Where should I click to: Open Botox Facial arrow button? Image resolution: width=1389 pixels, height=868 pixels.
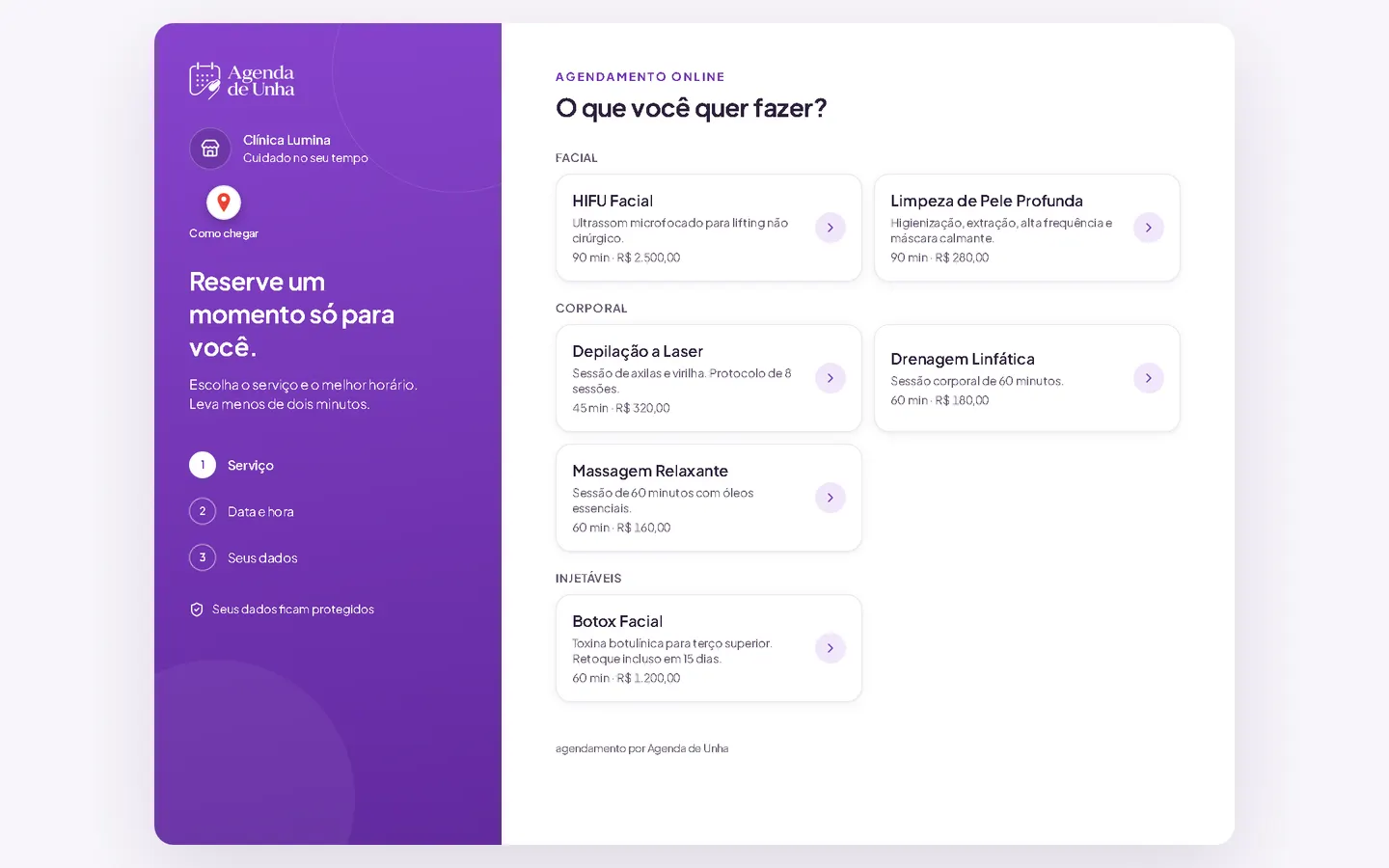point(831,648)
